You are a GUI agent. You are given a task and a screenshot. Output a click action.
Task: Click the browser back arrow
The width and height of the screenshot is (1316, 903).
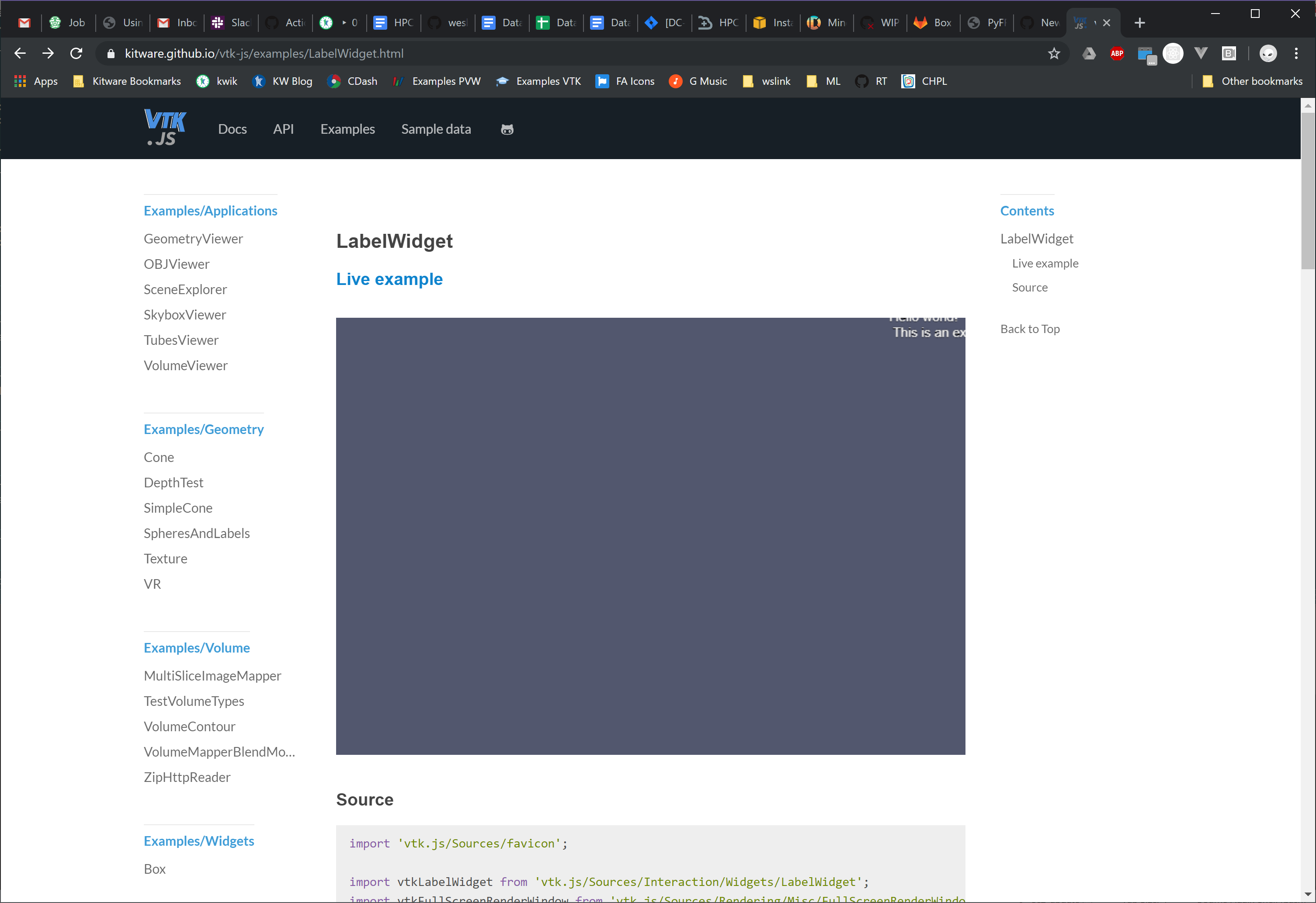pos(20,53)
